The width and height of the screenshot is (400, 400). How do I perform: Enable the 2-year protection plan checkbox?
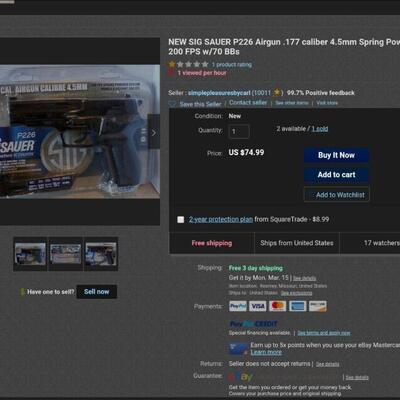click(181, 219)
